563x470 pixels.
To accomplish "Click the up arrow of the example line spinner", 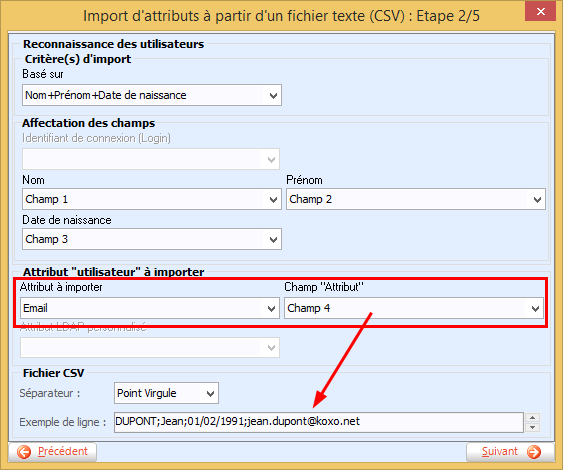I will [x=532, y=418].
